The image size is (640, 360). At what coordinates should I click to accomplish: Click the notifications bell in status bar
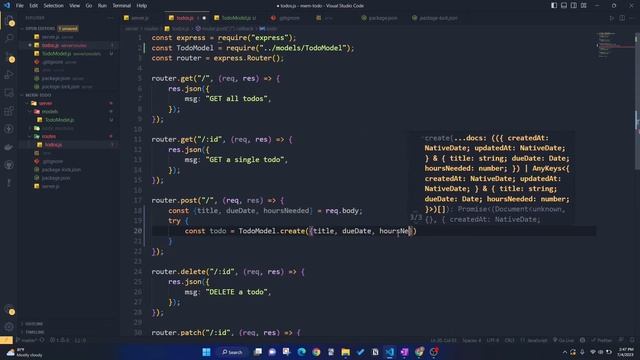tap(631, 340)
